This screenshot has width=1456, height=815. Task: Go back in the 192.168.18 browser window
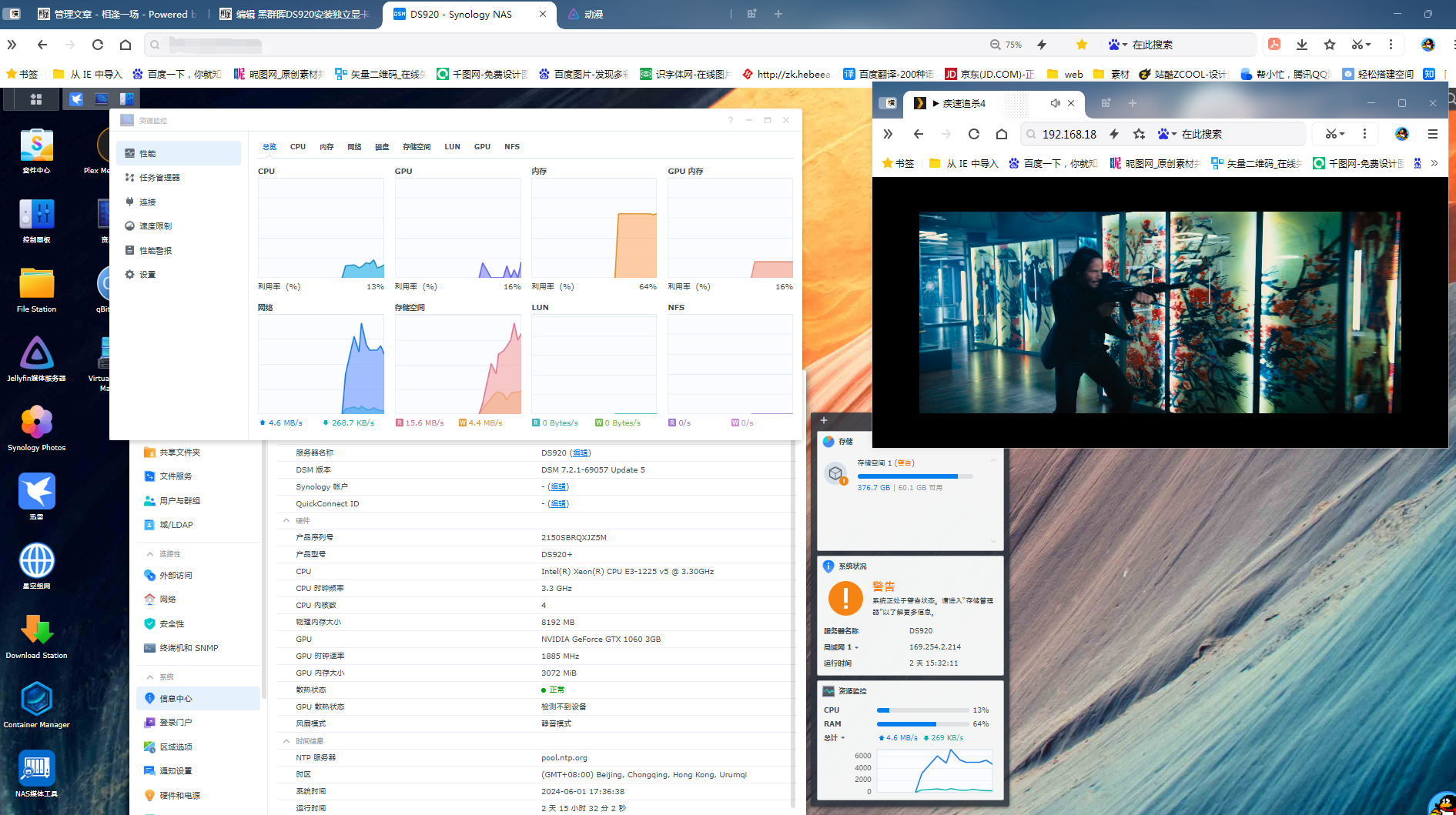[x=918, y=134]
